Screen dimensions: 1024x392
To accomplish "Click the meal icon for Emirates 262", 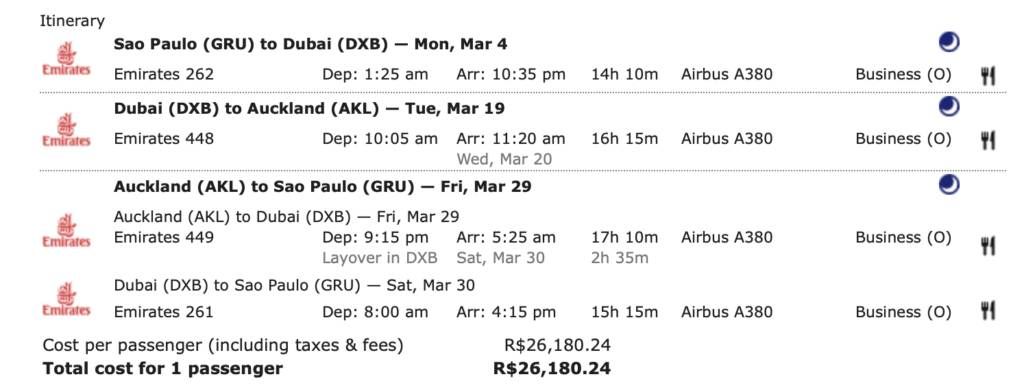I will pyautogui.click(x=988, y=76).
